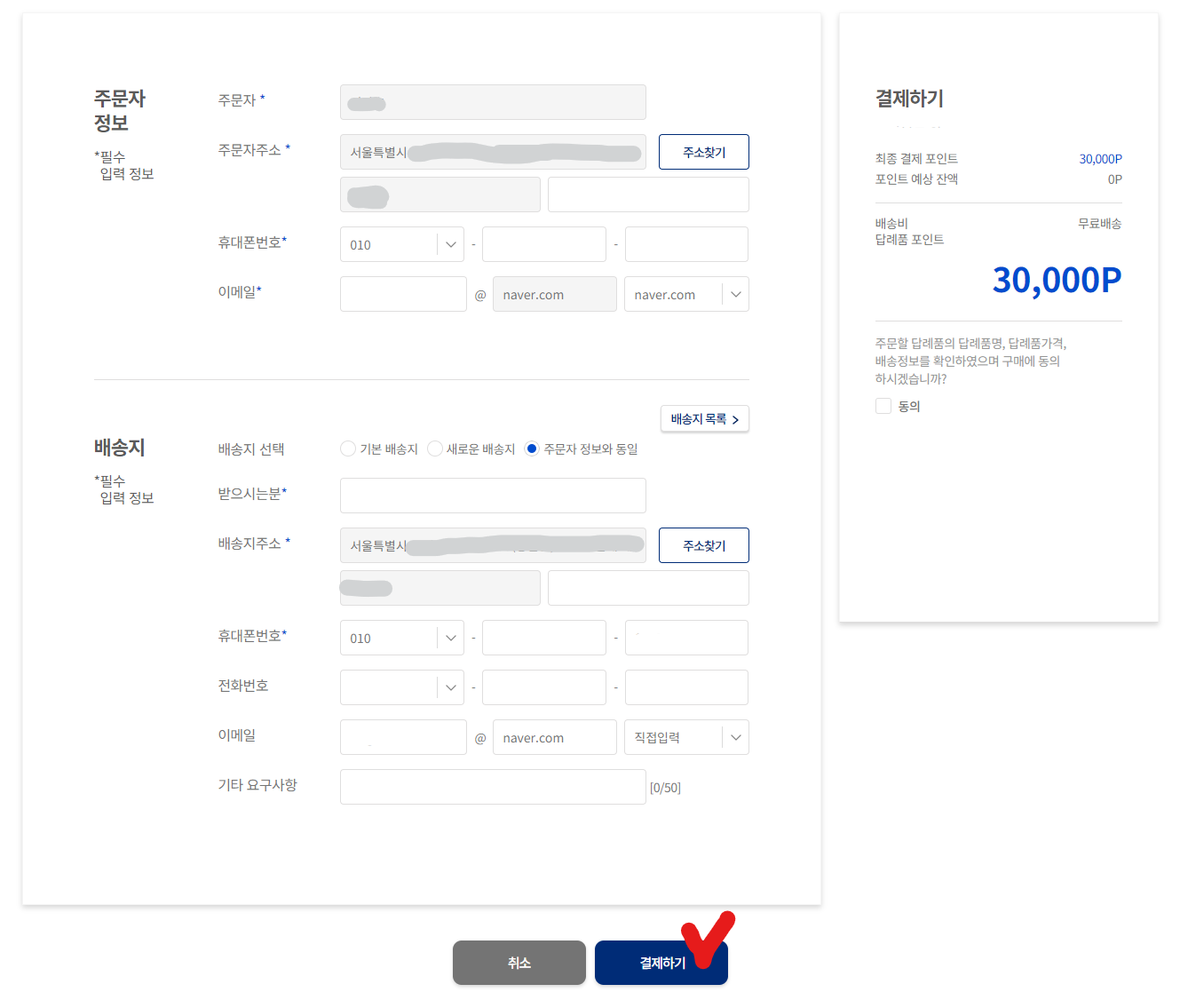Click the orderer detailed address empty field
Image resolution: width=1180 pixels, height=1008 pixels.
tap(648, 194)
